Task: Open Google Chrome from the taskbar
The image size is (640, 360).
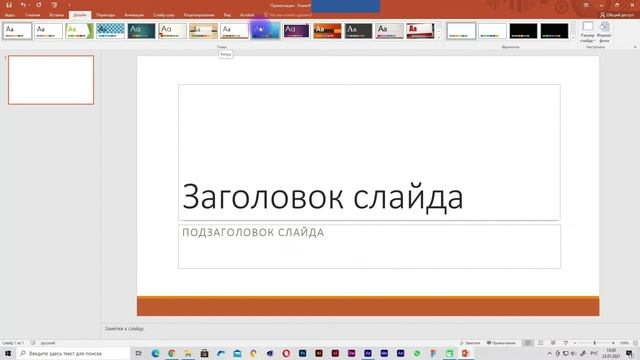Action: (172, 353)
